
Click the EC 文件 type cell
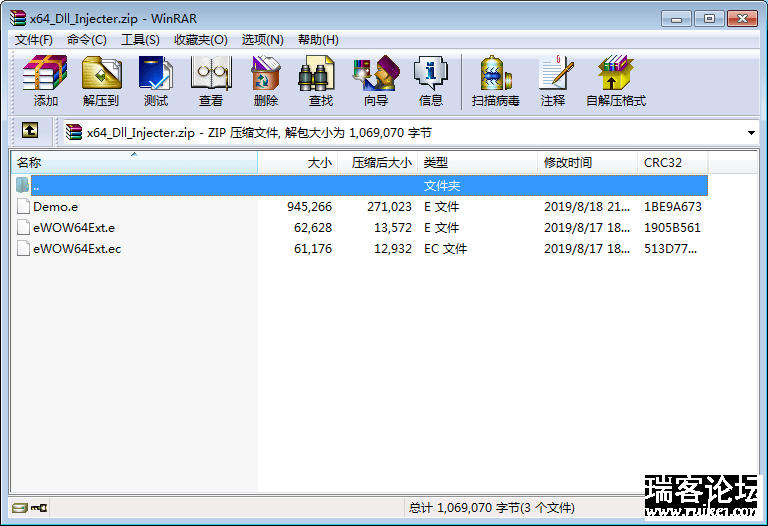pos(445,249)
